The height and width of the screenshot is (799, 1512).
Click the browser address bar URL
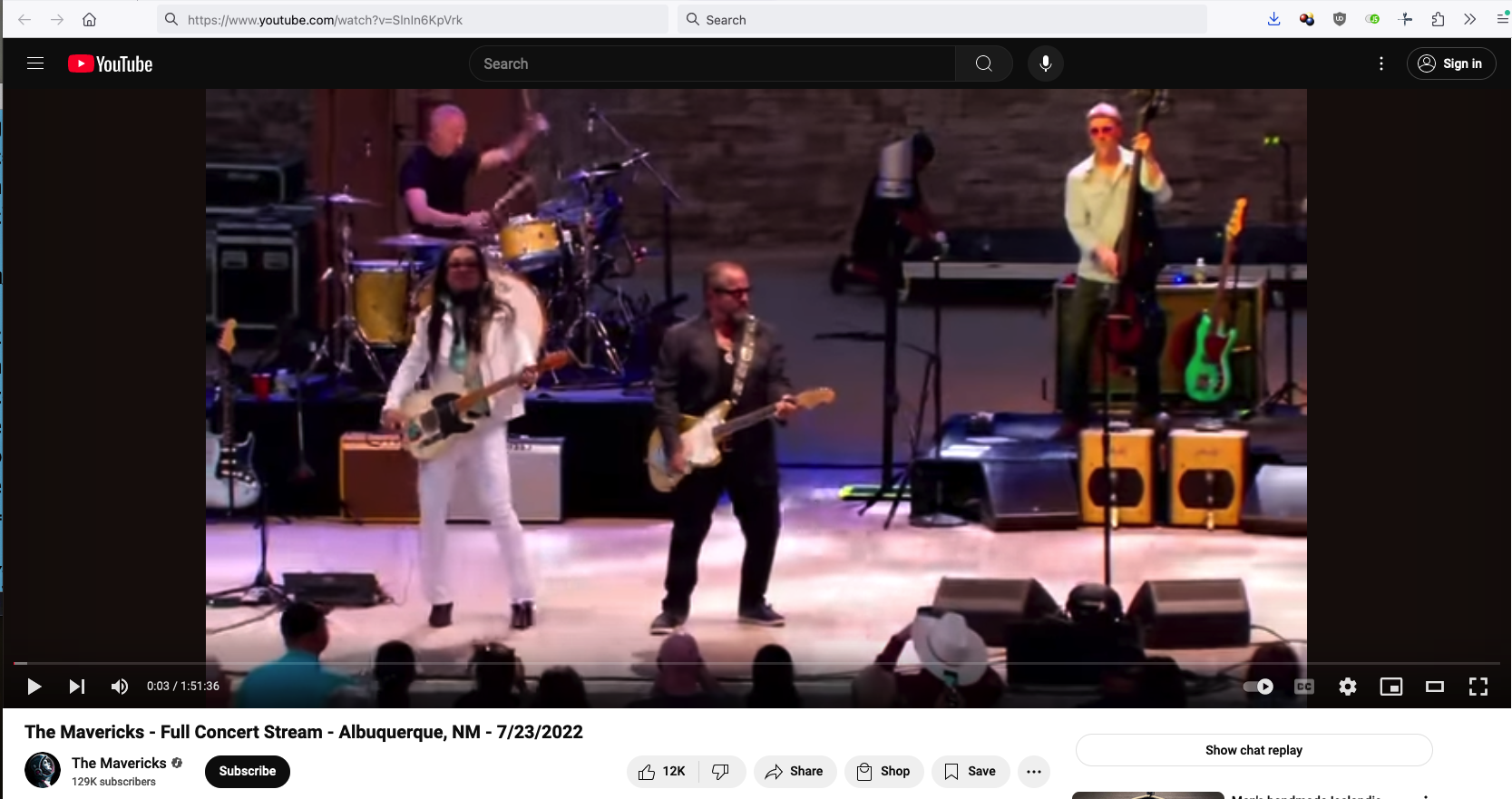(x=413, y=19)
